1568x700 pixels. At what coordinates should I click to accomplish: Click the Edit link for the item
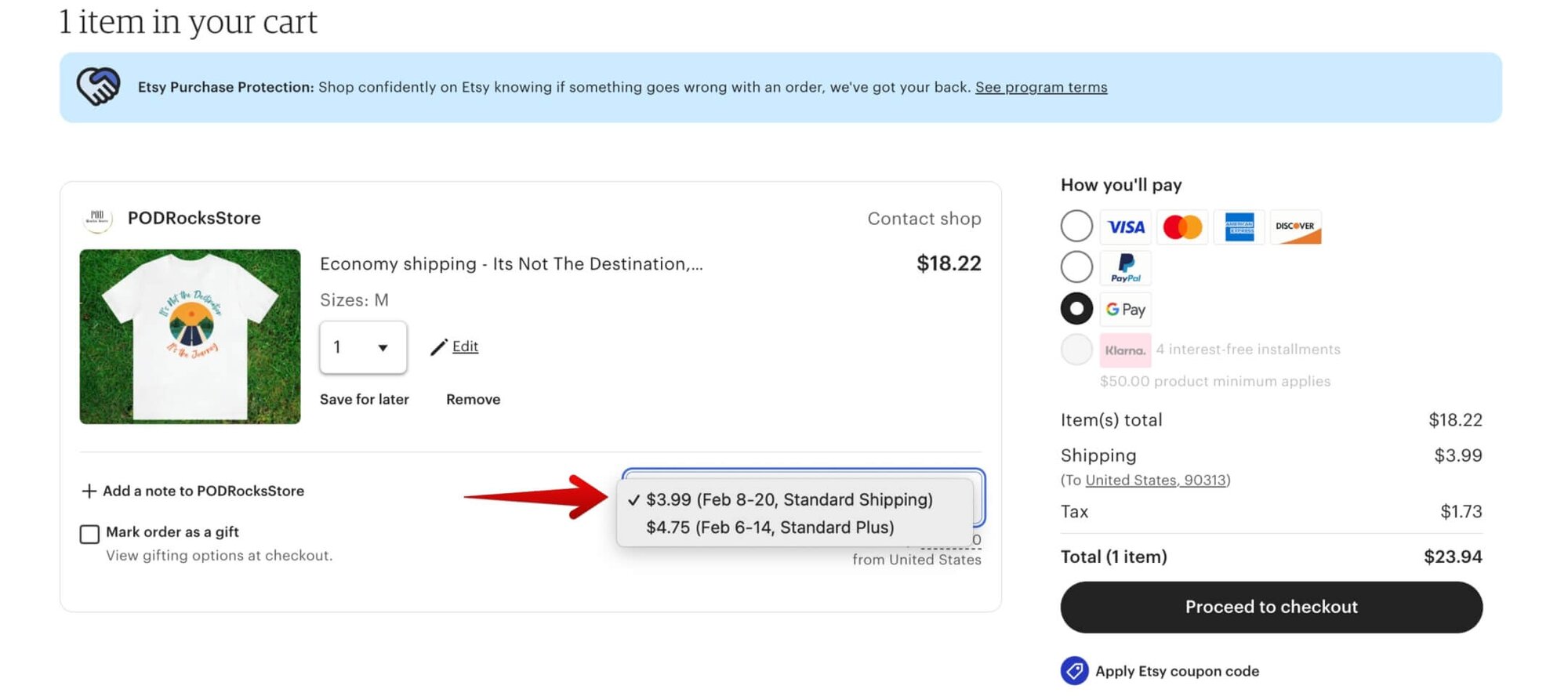pos(465,346)
